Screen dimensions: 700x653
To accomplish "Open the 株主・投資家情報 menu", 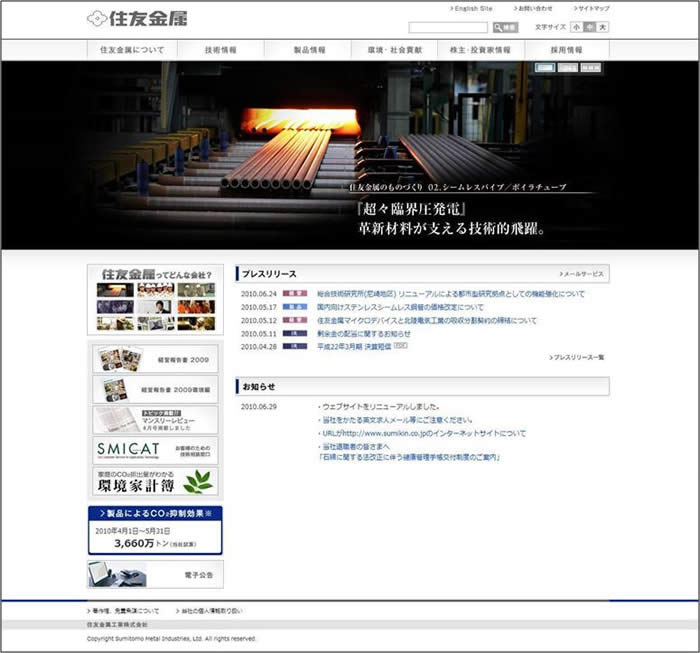I will pos(480,50).
